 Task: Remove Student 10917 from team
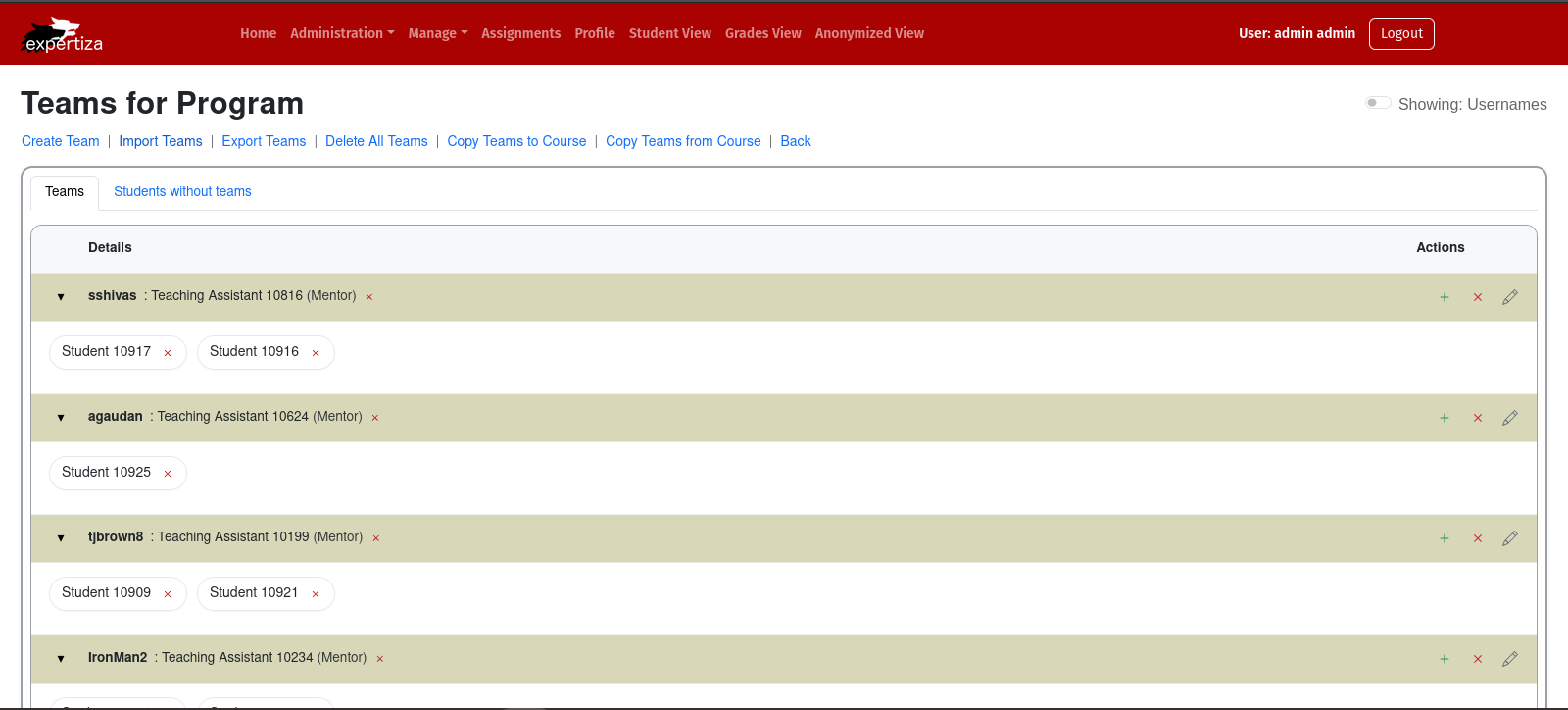(x=168, y=353)
